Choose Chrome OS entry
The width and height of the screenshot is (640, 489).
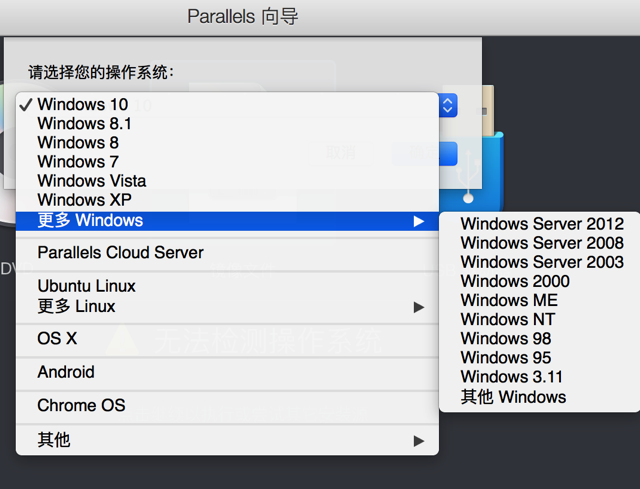click(x=81, y=406)
